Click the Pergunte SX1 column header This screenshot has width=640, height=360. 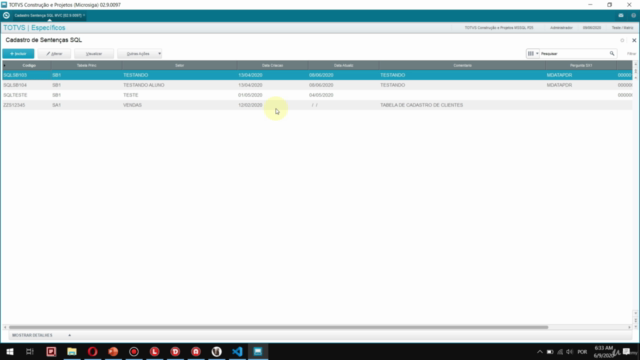(x=581, y=65)
